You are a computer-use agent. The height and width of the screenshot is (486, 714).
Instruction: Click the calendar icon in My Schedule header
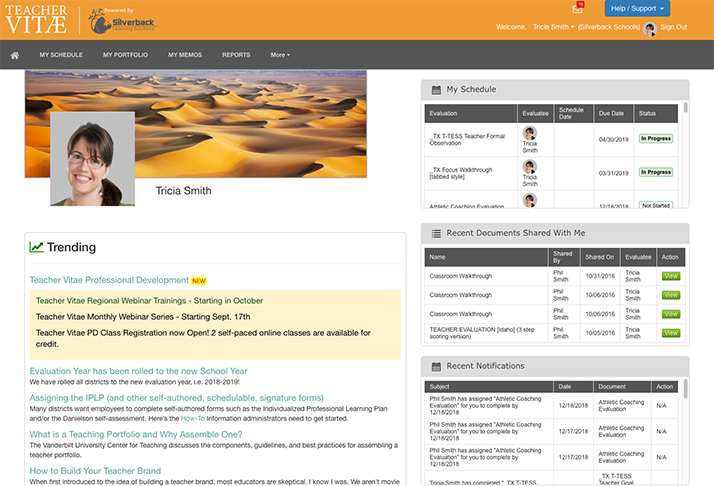point(436,90)
